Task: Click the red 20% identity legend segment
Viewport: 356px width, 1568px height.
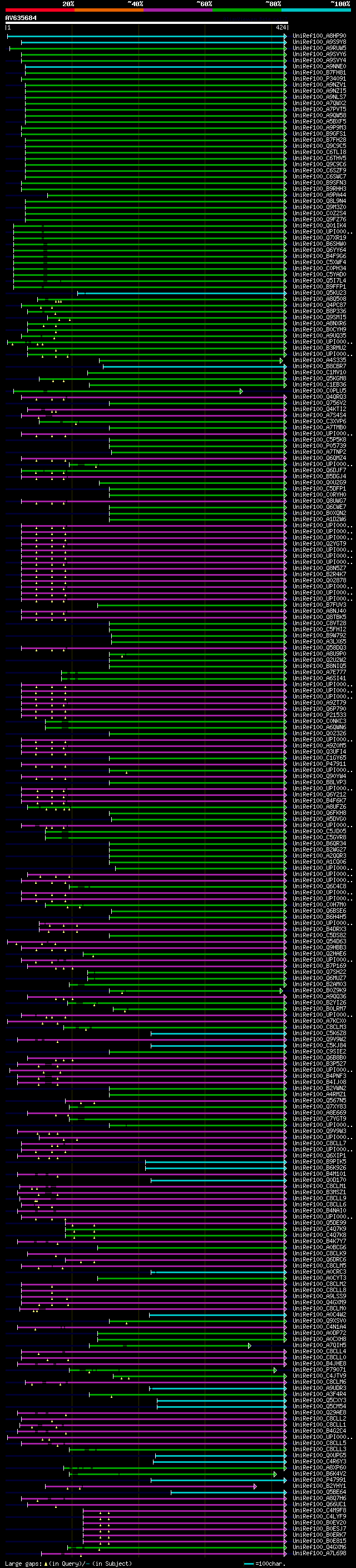Action: tap(39, 10)
